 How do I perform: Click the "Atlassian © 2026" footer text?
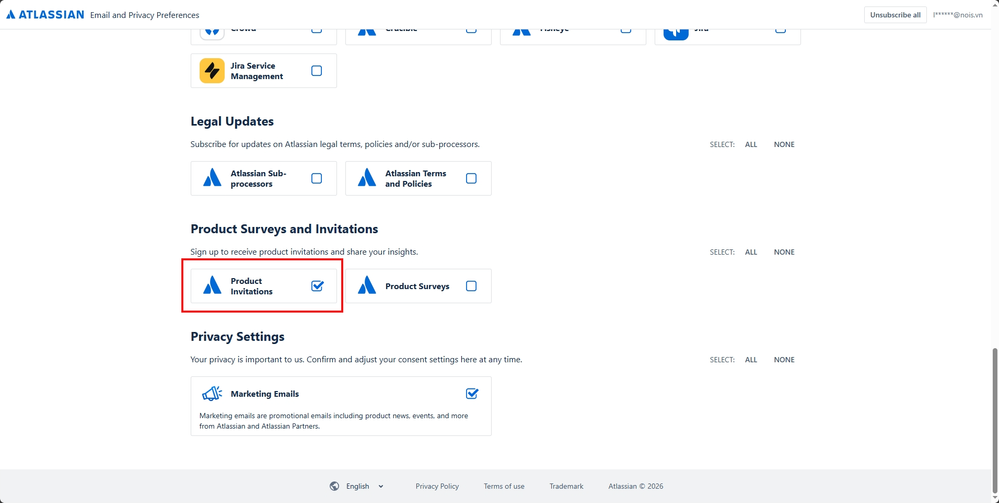636,486
